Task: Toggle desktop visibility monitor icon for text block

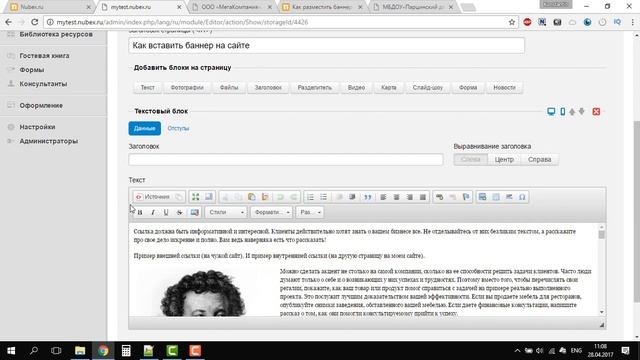Action: 551,111
